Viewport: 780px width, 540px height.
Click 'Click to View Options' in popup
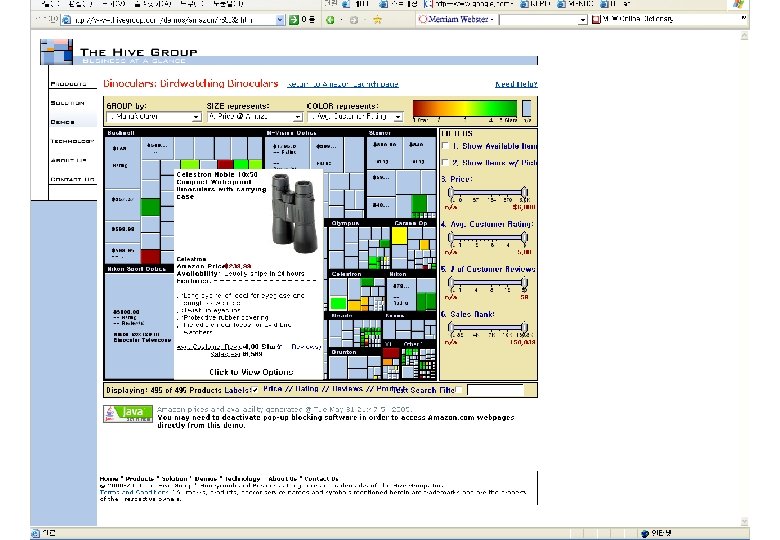[x=251, y=372]
